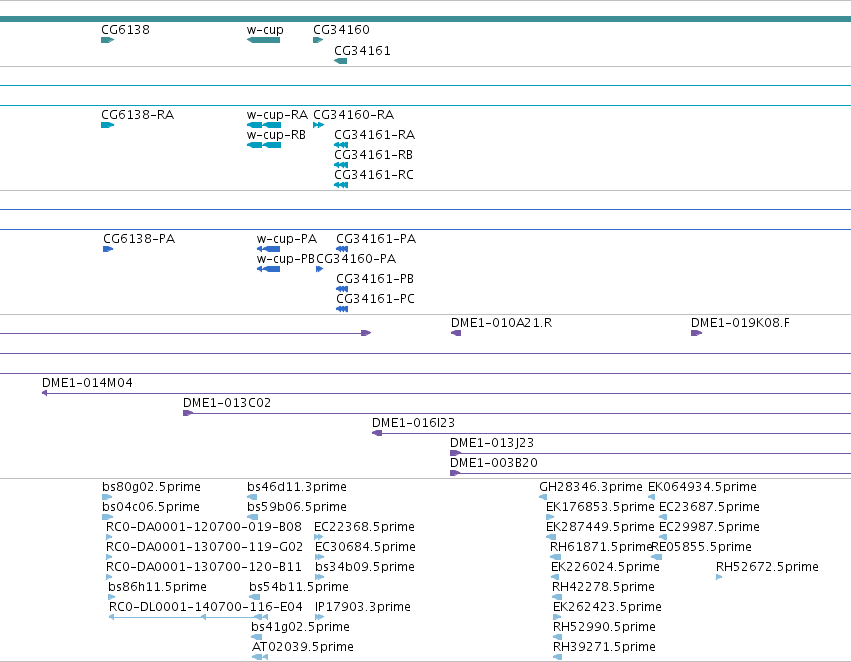The width and height of the screenshot is (851, 662).
Task: Click the DME1-010A21.R BAC end
Action: point(501,323)
